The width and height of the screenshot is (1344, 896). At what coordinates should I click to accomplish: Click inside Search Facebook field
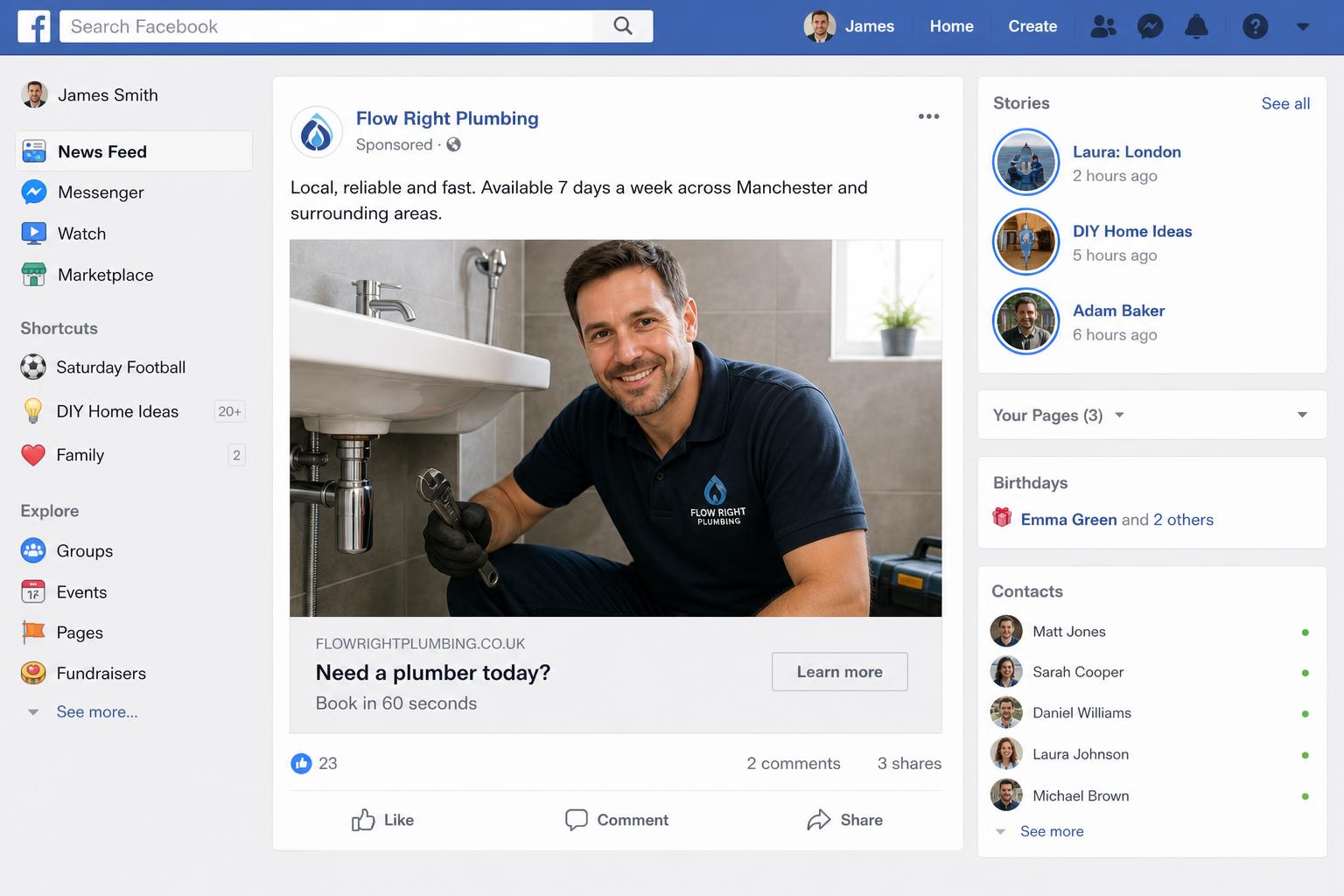[x=326, y=26]
